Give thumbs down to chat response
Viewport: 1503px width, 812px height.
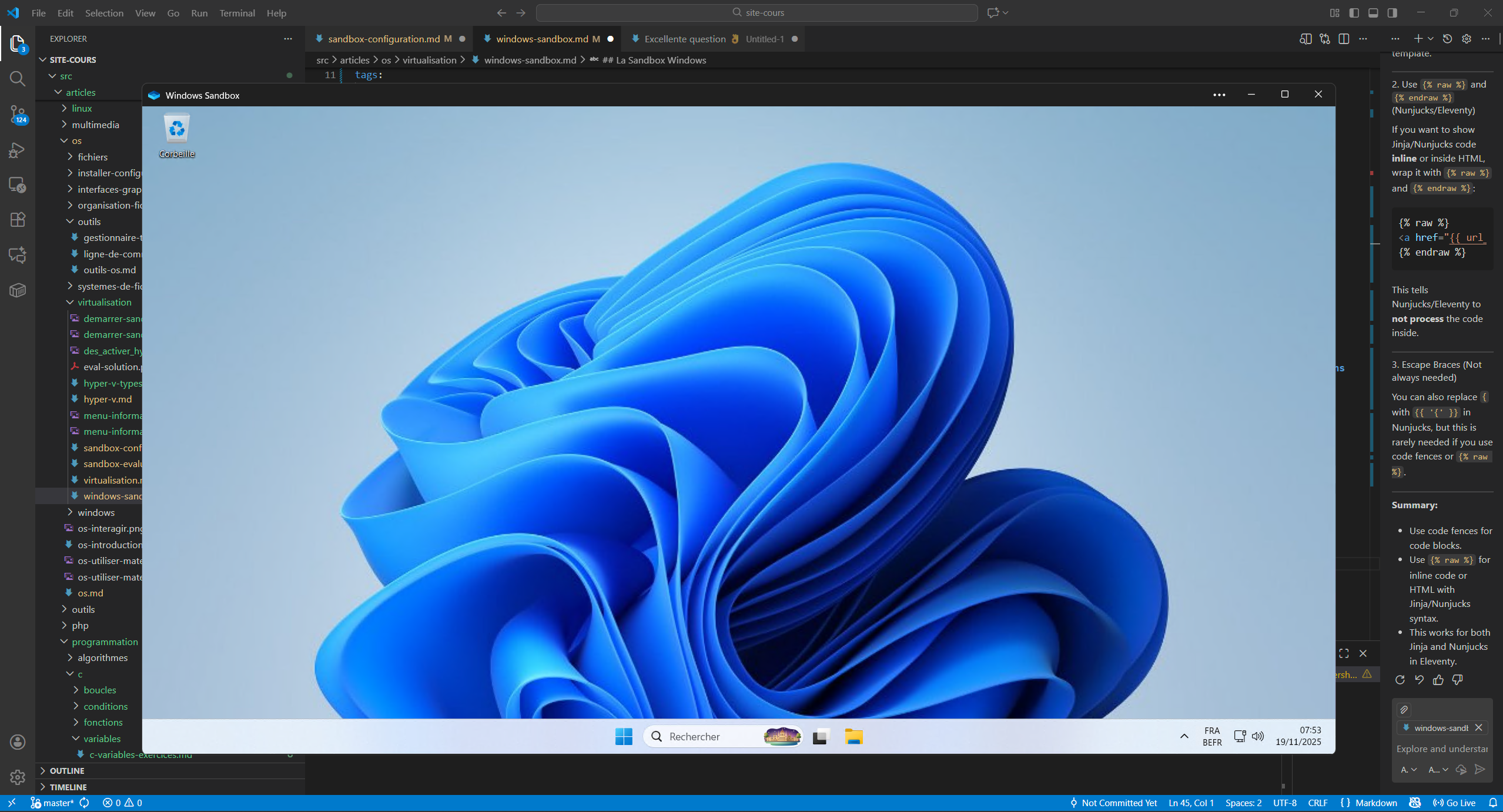(1457, 680)
